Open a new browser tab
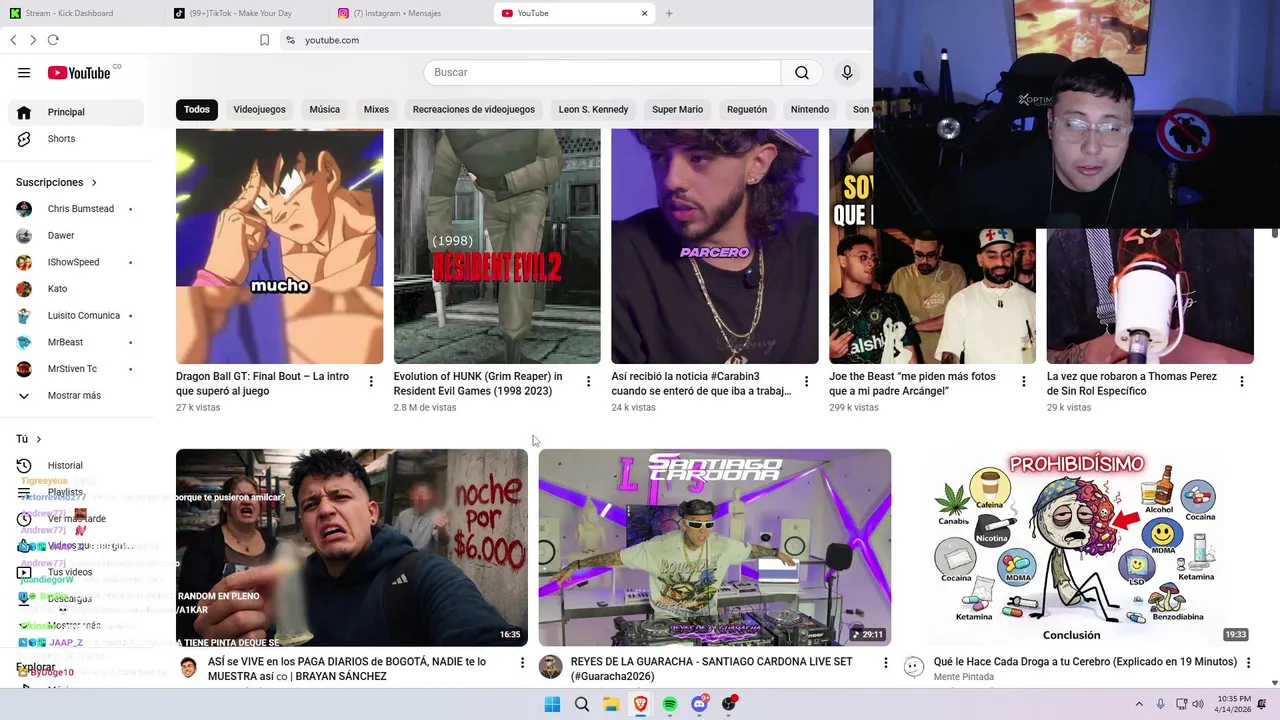This screenshot has height=720, width=1280. point(669,13)
